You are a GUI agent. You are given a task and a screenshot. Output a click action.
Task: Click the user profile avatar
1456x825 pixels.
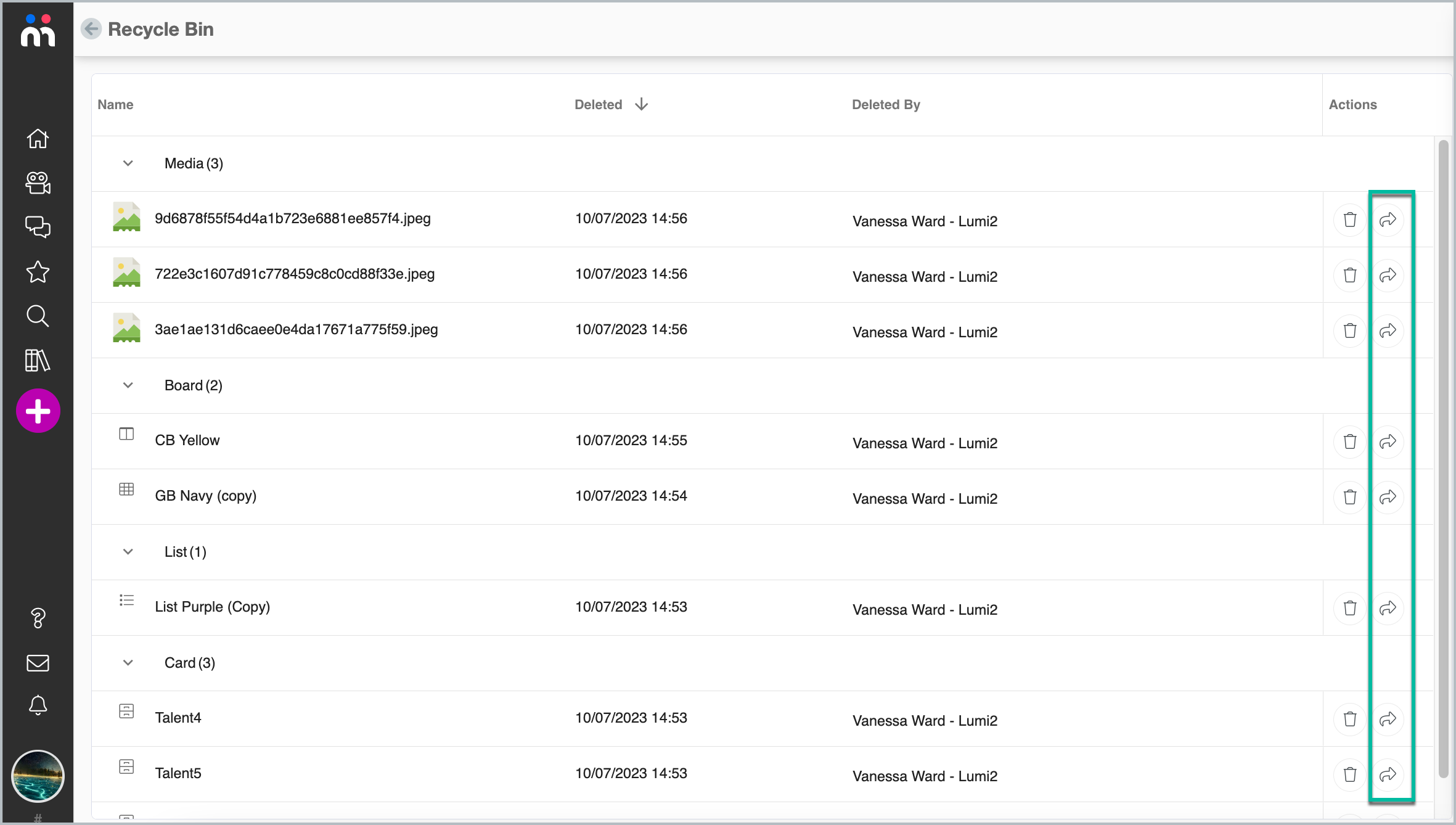[38, 776]
